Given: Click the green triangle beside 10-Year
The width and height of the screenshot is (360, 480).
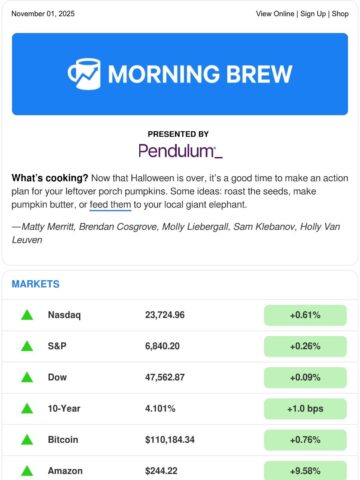Looking at the screenshot, I should click(27, 408).
